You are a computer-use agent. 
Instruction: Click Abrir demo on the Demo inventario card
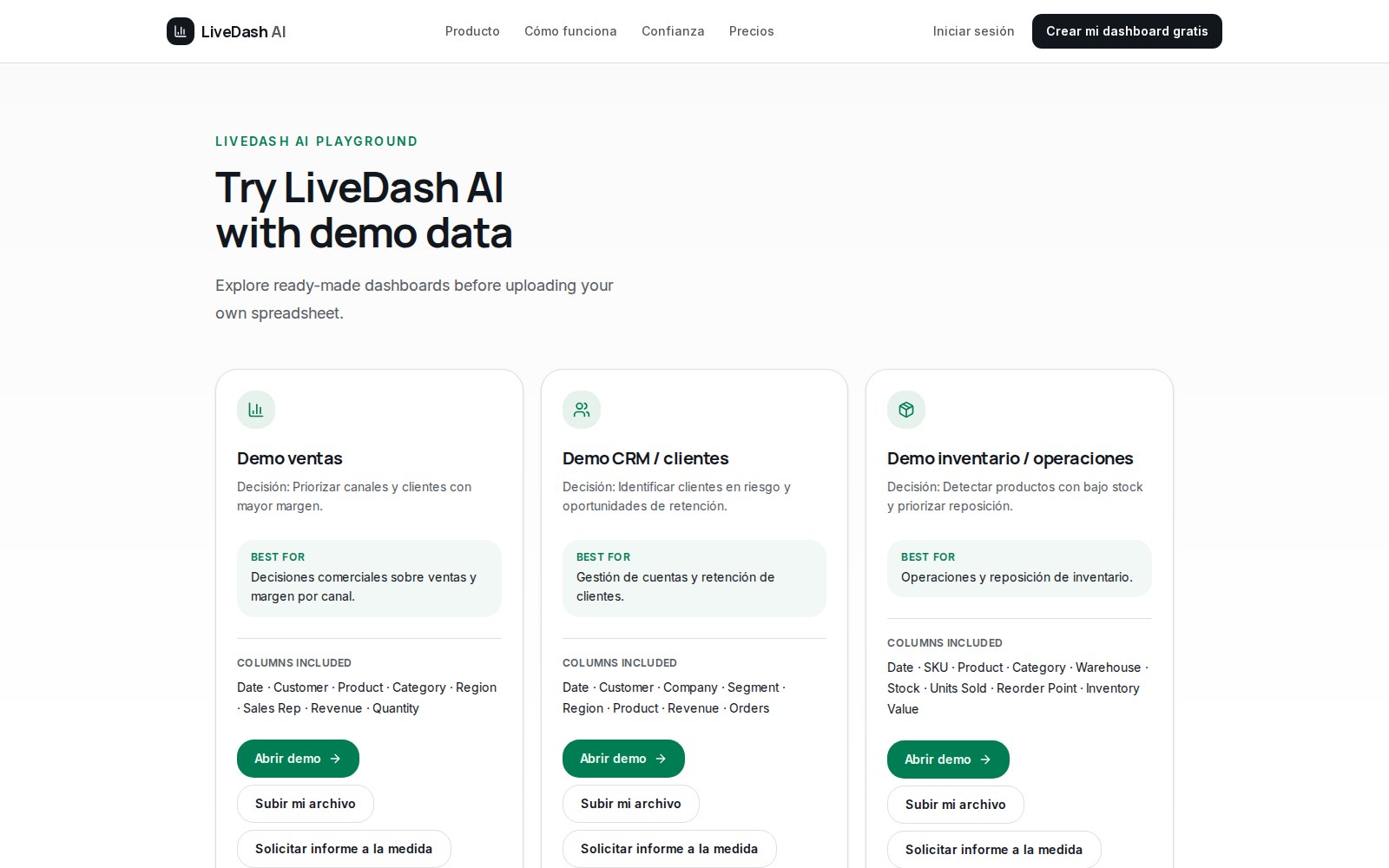tap(948, 759)
